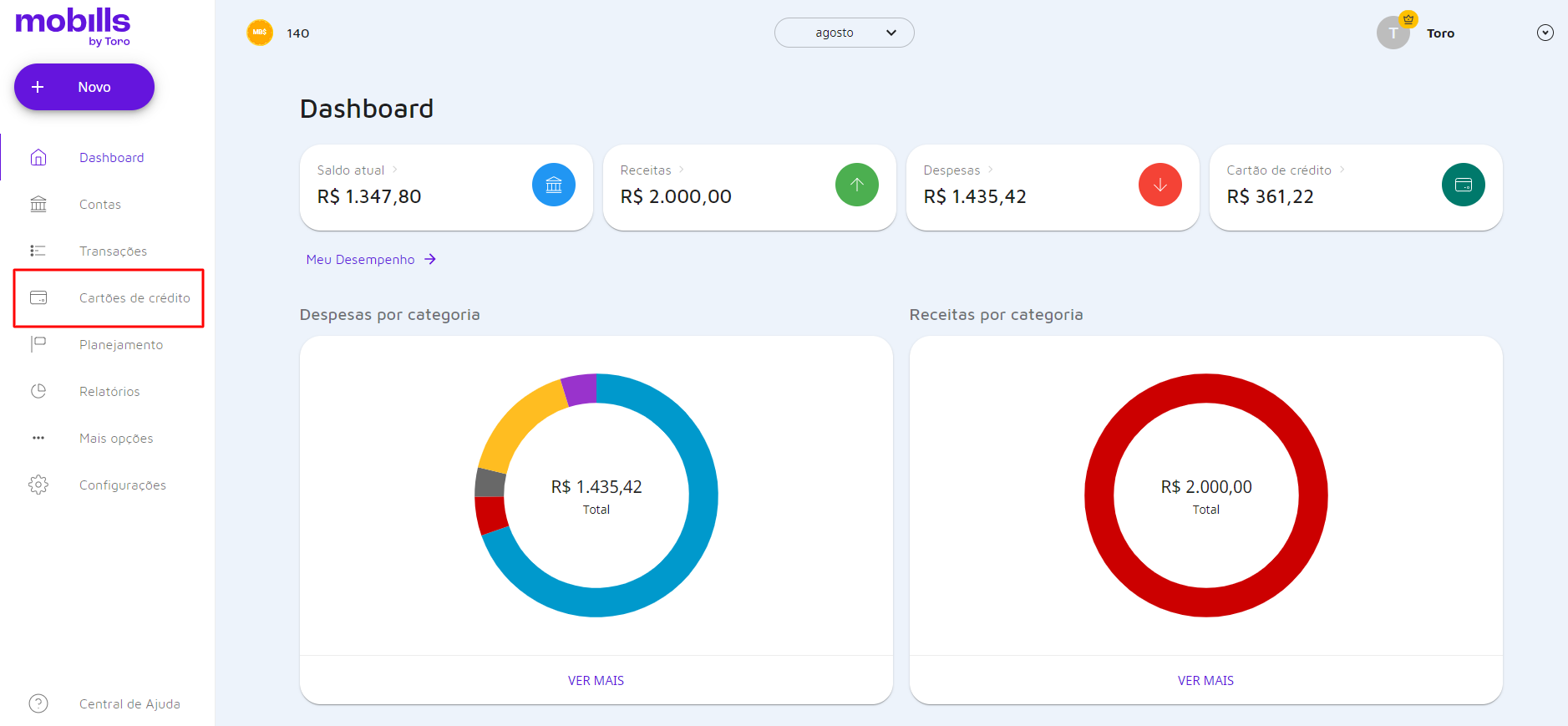Go to Cartões de crédito in the sidebar
The width and height of the screenshot is (1568, 726).
pos(134,298)
